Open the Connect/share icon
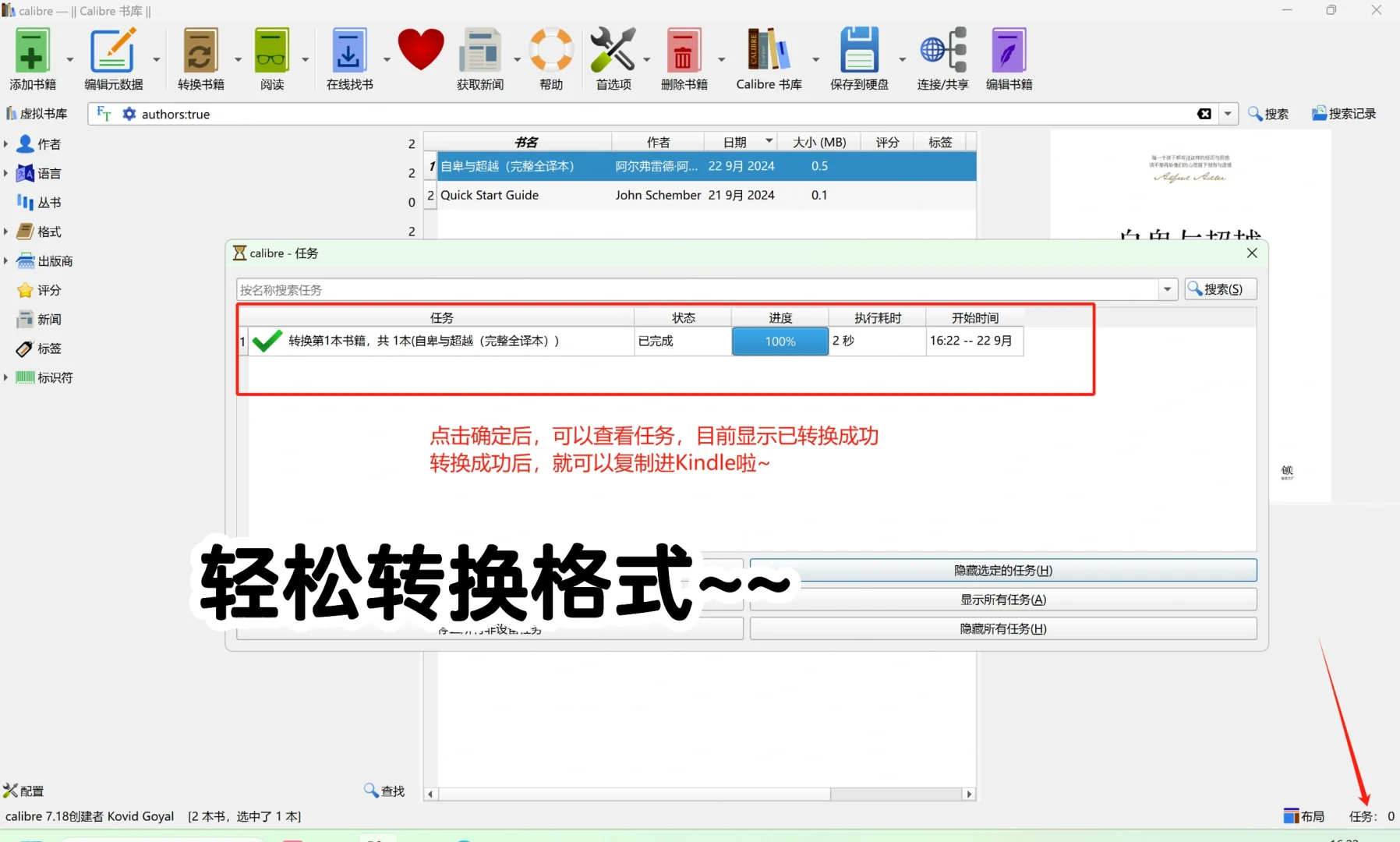The width and height of the screenshot is (1400, 842). click(x=943, y=51)
